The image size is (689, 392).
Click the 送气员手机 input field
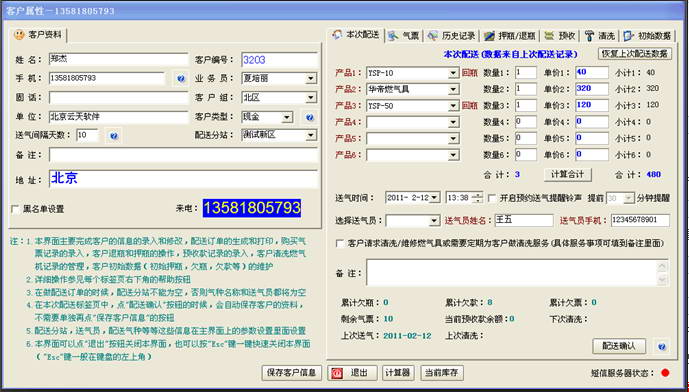point(640,221)
